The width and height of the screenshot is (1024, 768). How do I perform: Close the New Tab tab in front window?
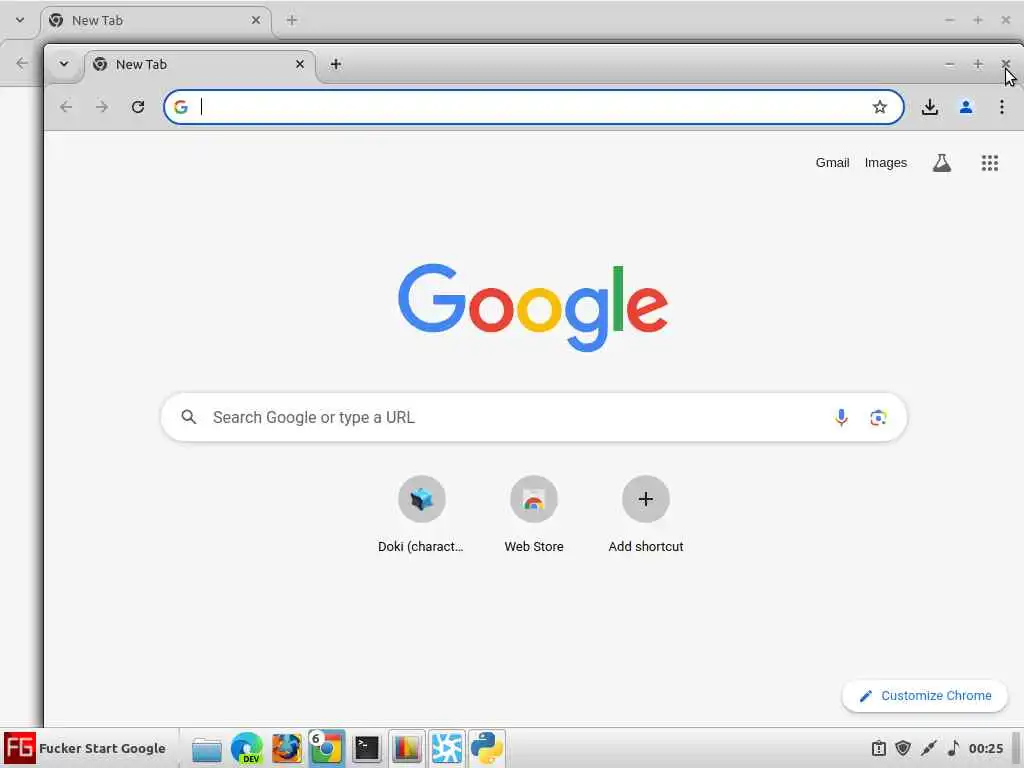pos(300,64)
